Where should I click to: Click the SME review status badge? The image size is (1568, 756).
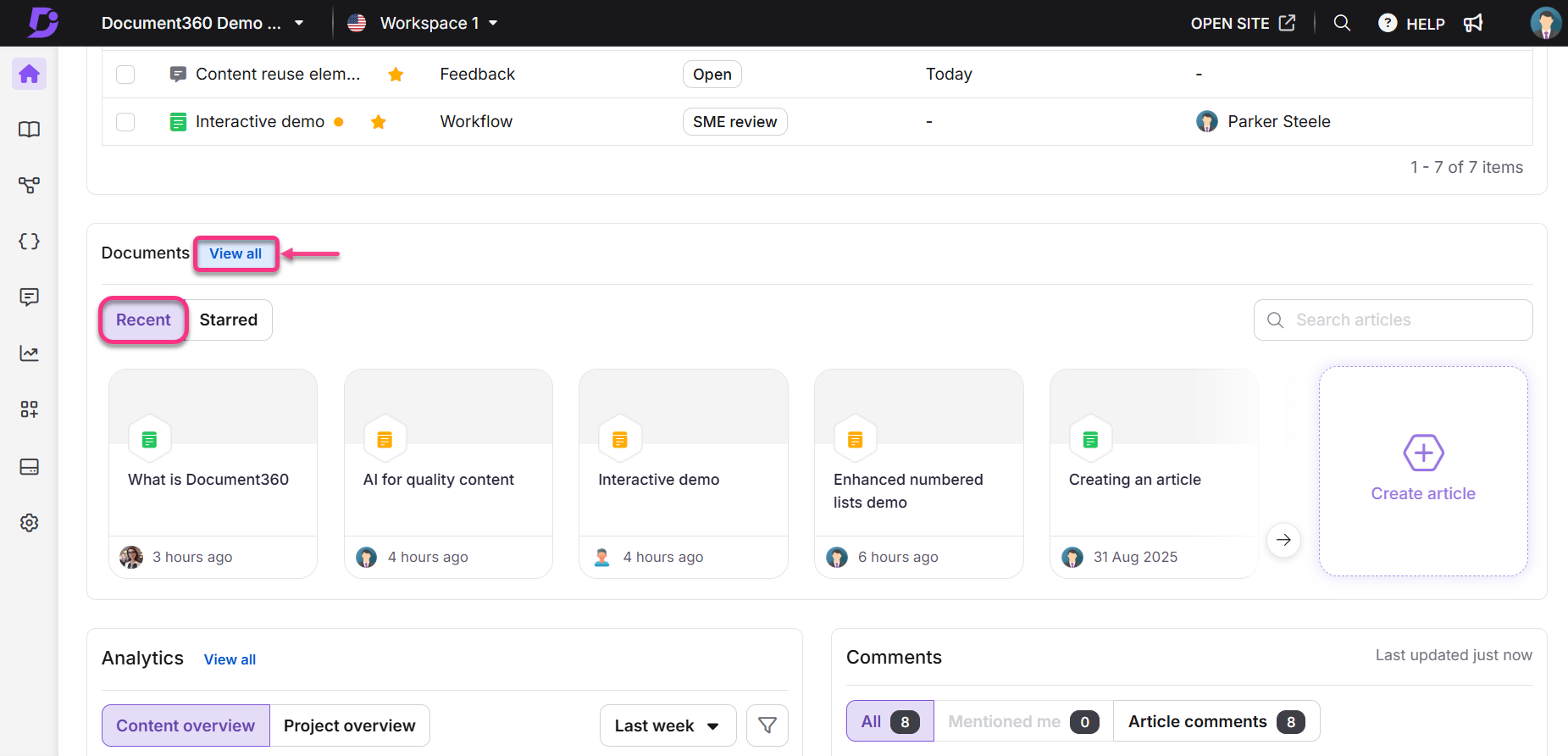tap(735, 122)
